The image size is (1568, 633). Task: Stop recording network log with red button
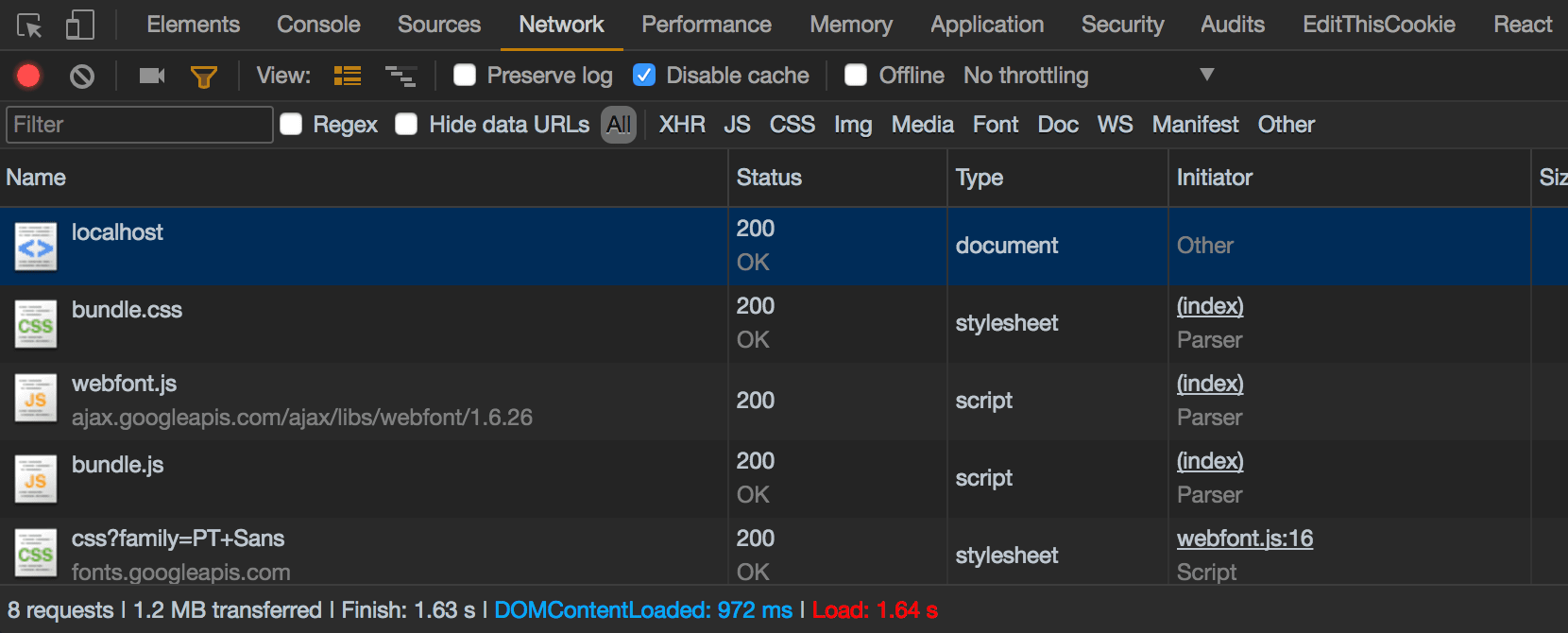click(x=28, y=76)
